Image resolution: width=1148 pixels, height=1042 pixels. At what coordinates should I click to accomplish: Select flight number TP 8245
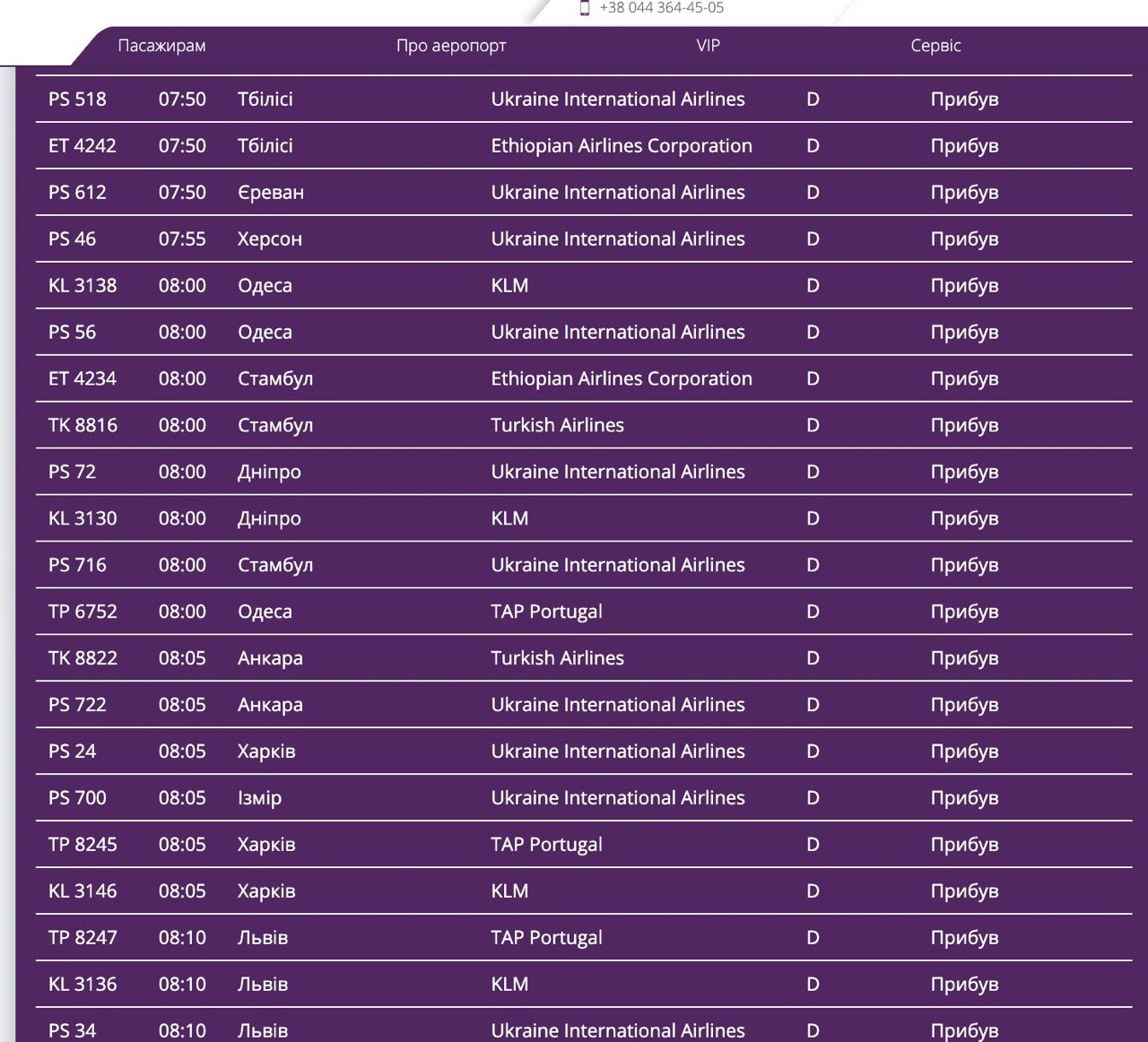(x=83, y=846)
